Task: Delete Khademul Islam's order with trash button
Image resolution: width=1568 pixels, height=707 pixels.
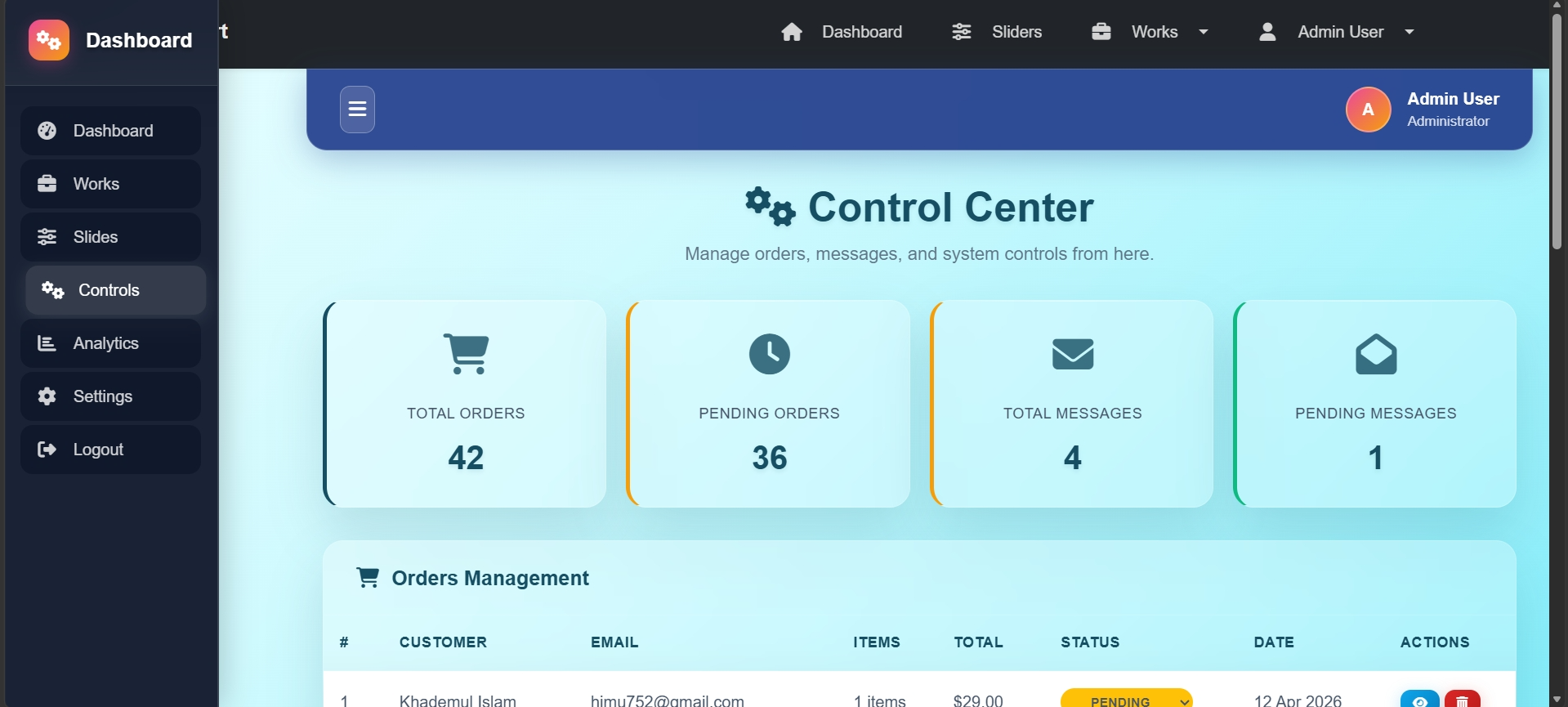Action: [1463, 700]
